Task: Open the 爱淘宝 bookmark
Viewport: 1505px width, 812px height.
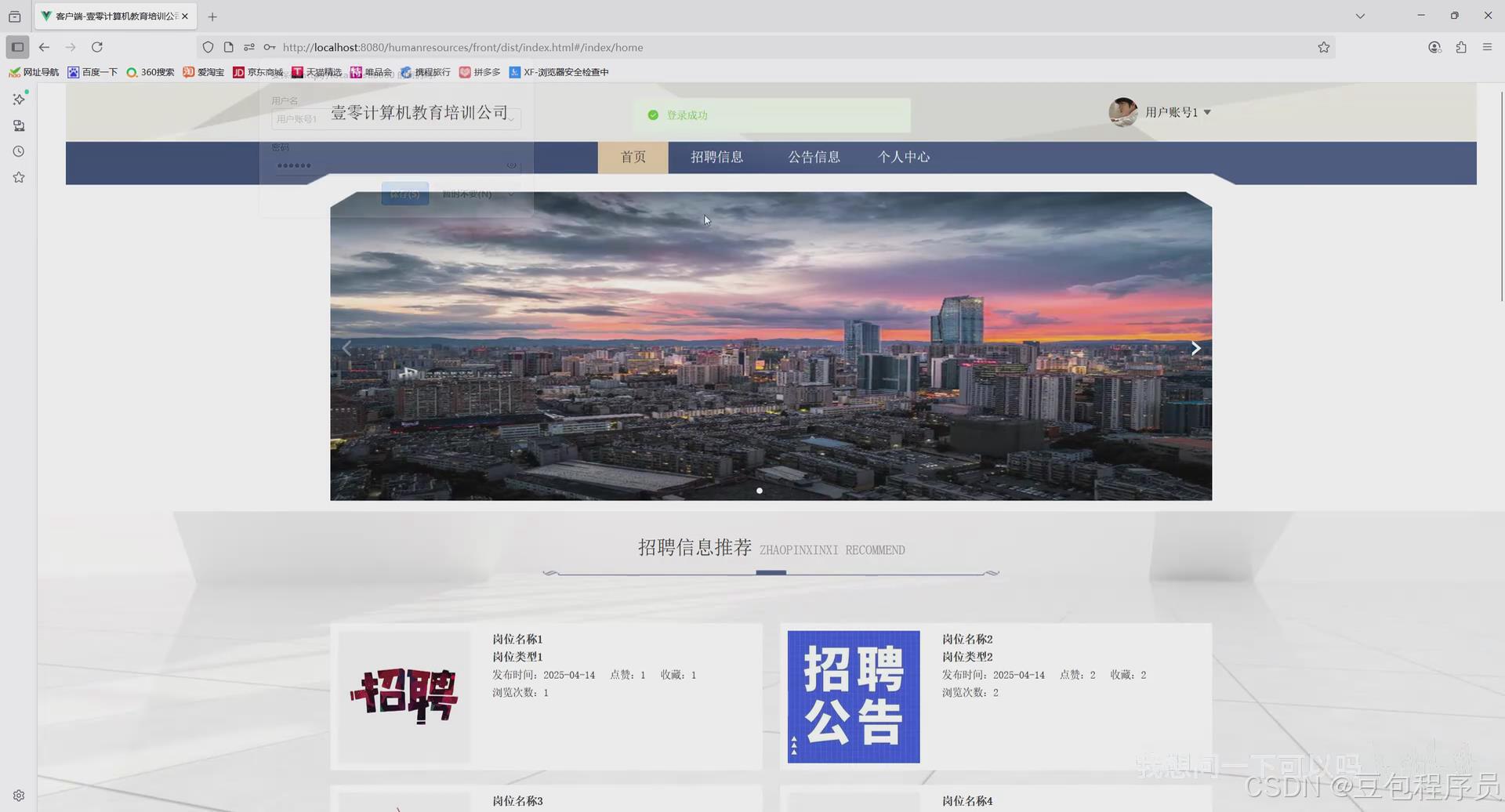Action: 203,72
